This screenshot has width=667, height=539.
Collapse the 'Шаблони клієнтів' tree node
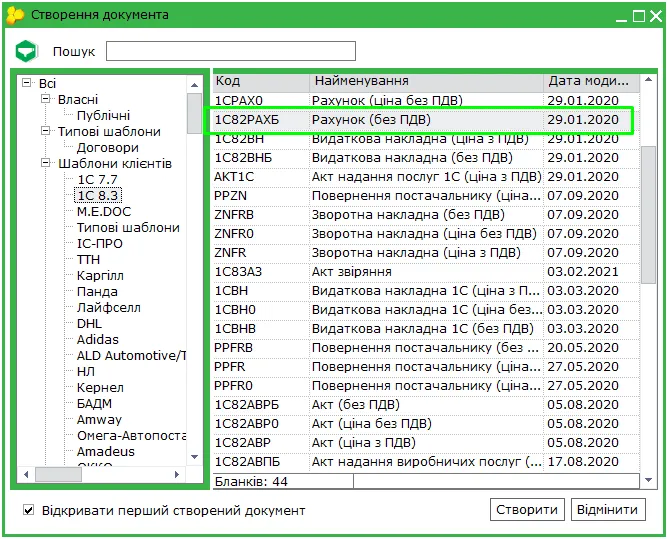pos(46,163)
